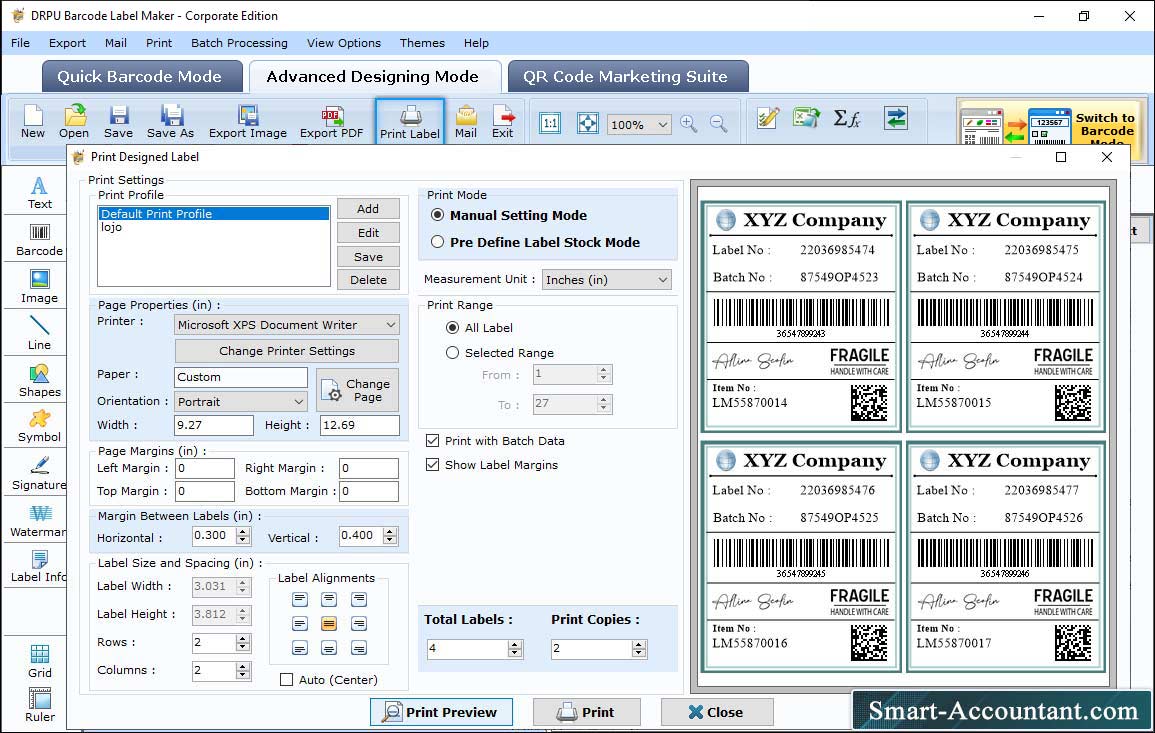Click the Add print profile button
1155x733 pixels.
coord(368,208)
